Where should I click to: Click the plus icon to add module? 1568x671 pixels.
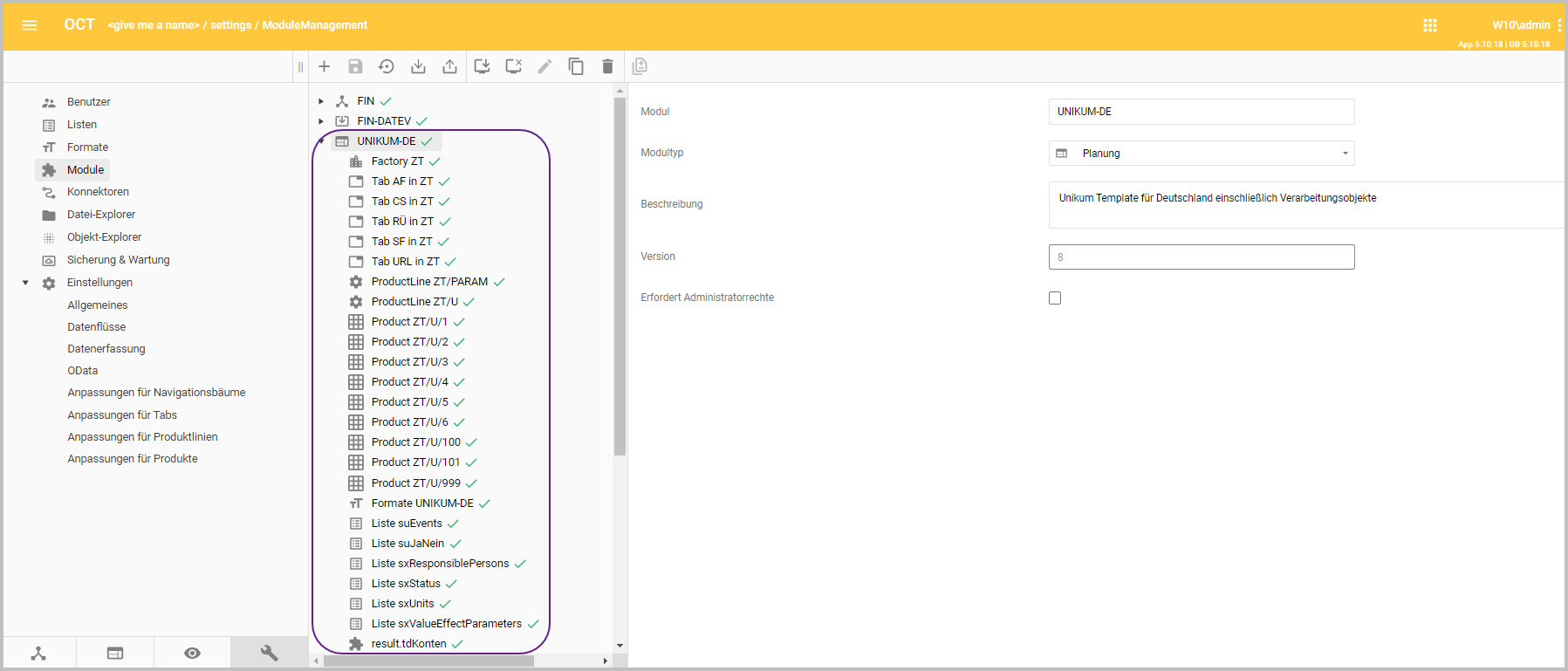324,66
